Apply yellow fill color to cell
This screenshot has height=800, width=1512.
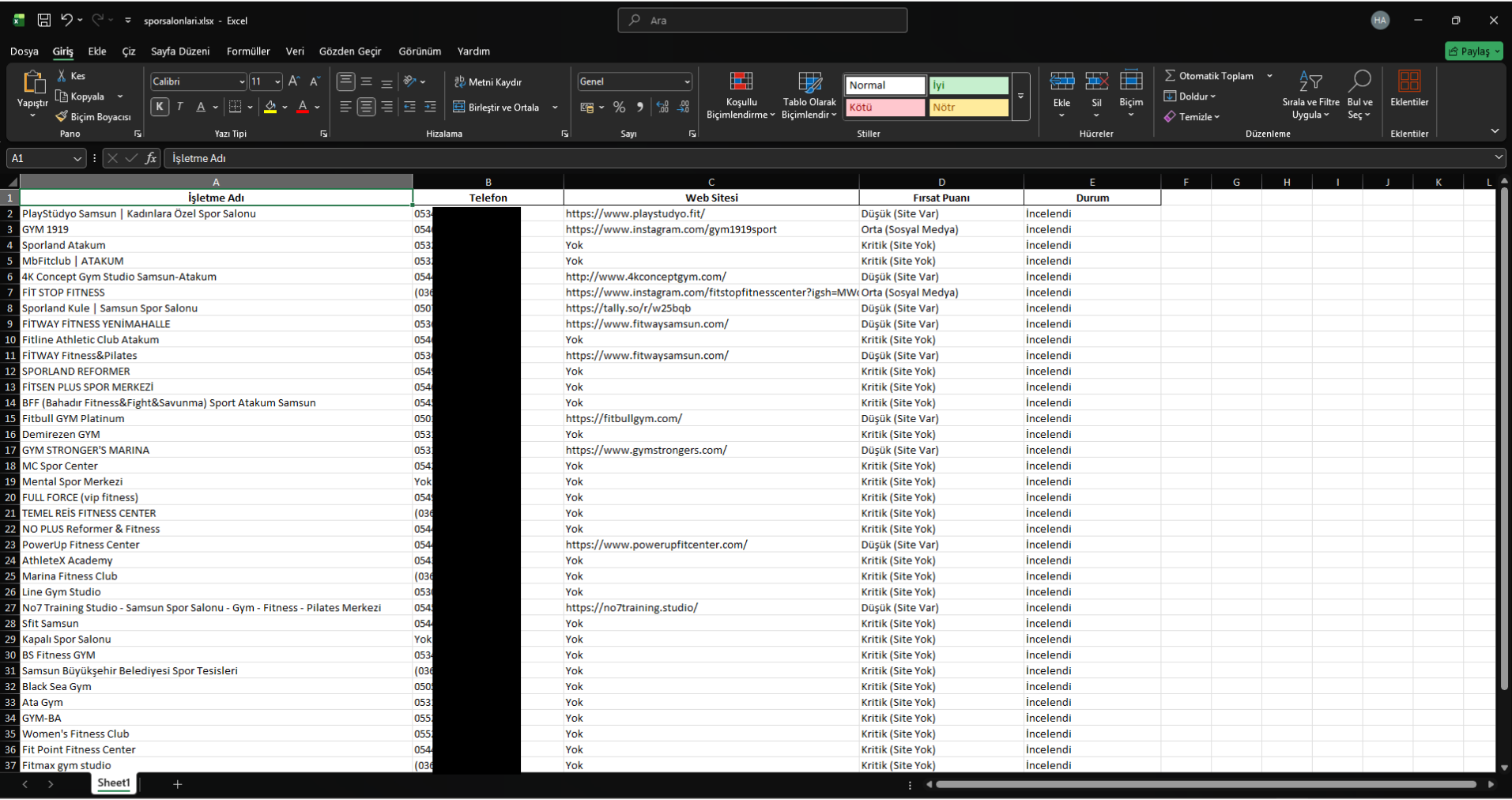tap(270, 107)
